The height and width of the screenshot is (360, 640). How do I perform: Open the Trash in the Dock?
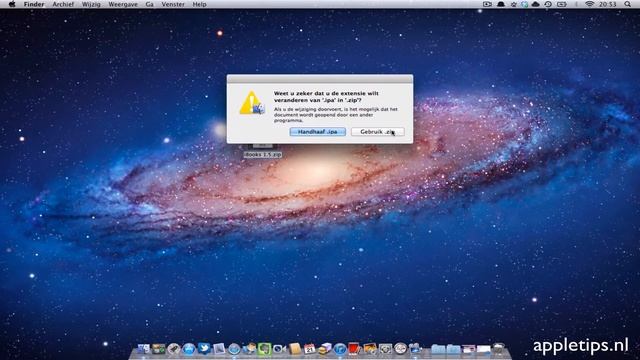[x=499, y=349]
